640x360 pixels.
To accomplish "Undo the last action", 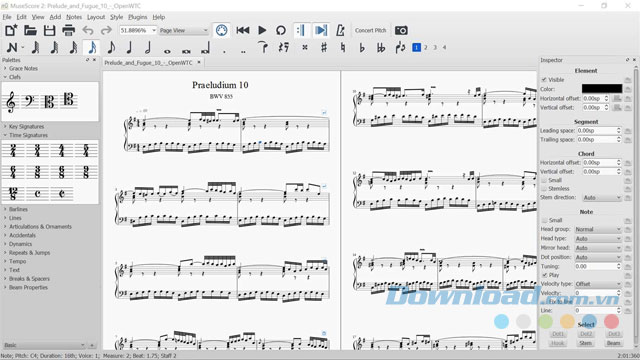I will (88, 30).
